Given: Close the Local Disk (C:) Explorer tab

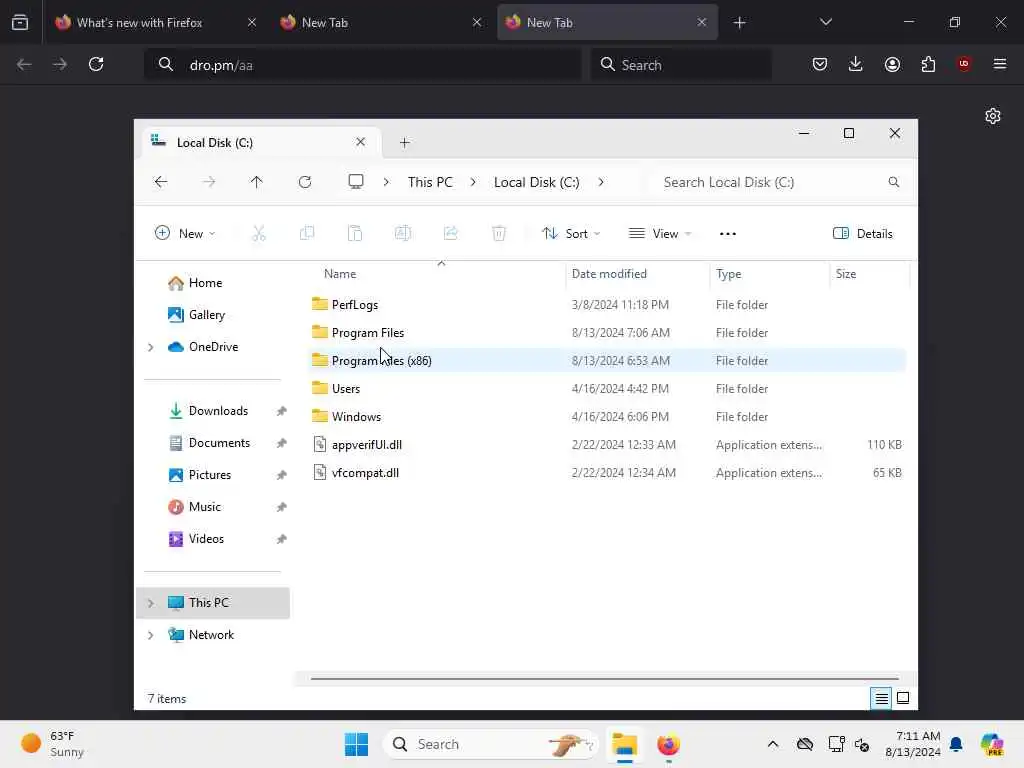Looking at the screenshot, I should (360, 142).
